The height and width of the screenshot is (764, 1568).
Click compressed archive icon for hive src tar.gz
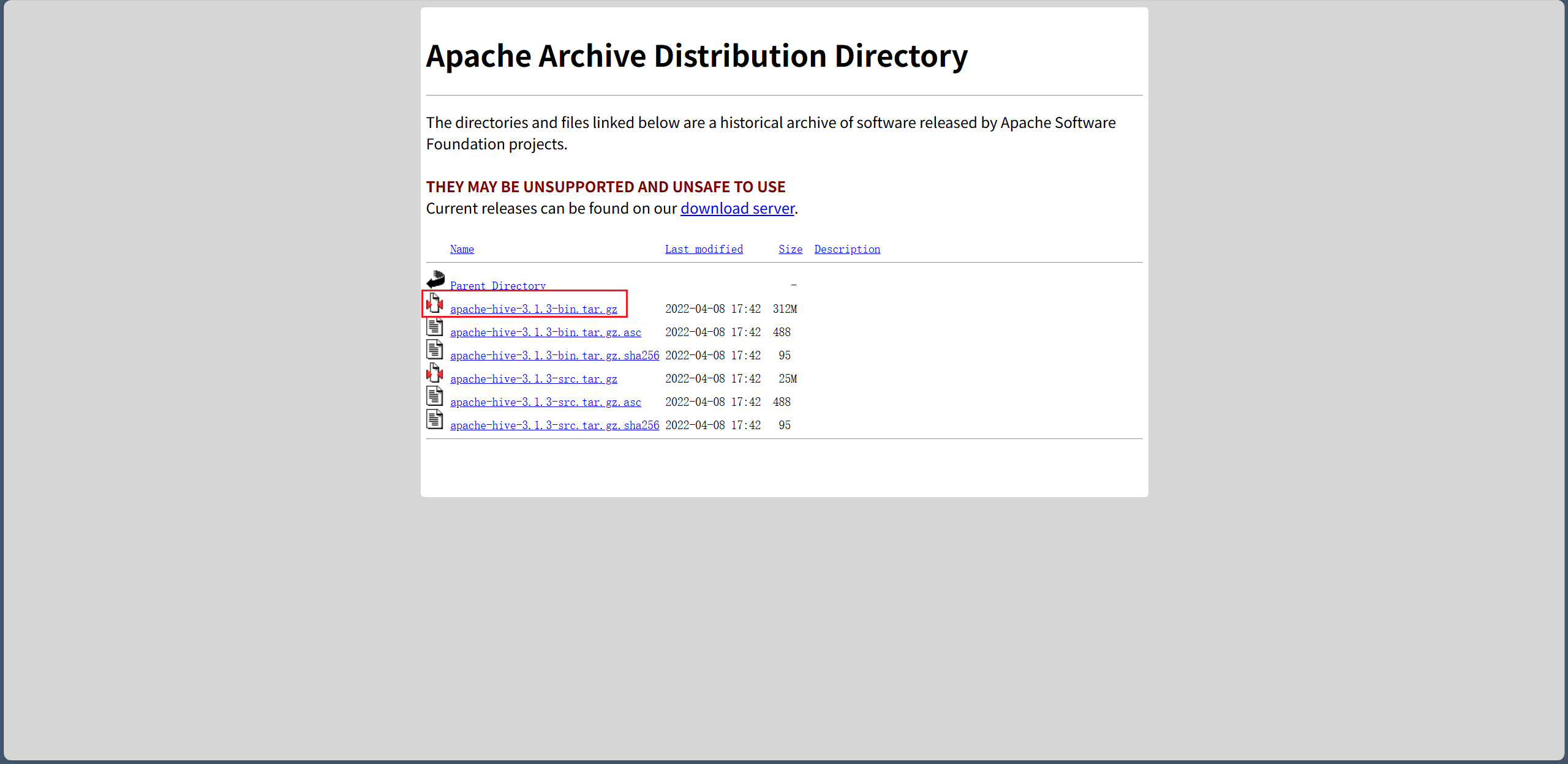[435, 373]
